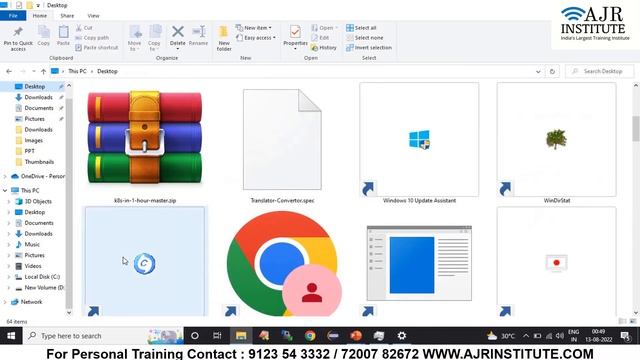This screenshot has width=640, height=360.
Task: Click Select none
Action: [364, 38]
